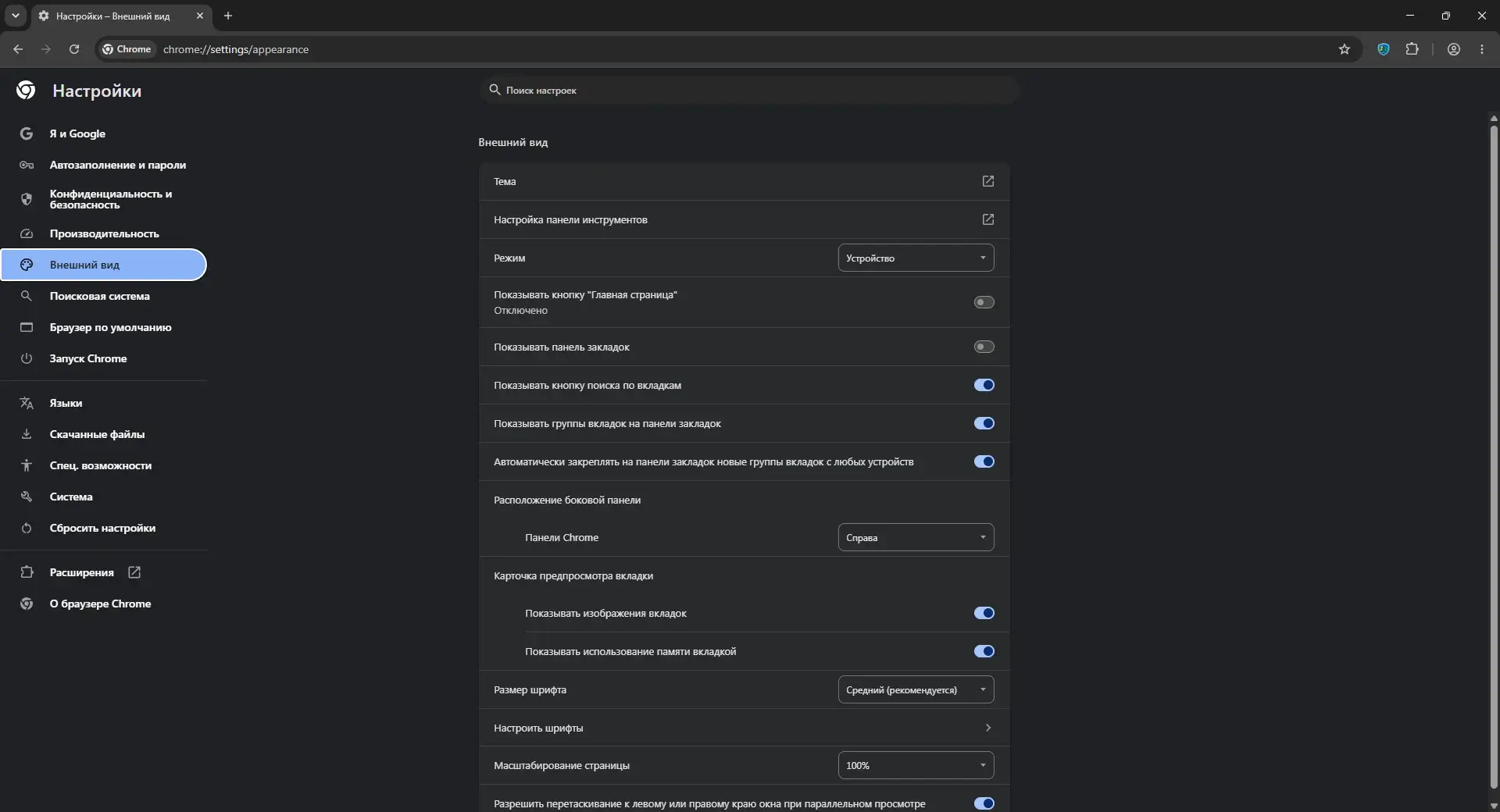Open Масштабирование страницы dropdown showing 100%
The height and width of the screenshot is (812, 1500).
[916, 765]
